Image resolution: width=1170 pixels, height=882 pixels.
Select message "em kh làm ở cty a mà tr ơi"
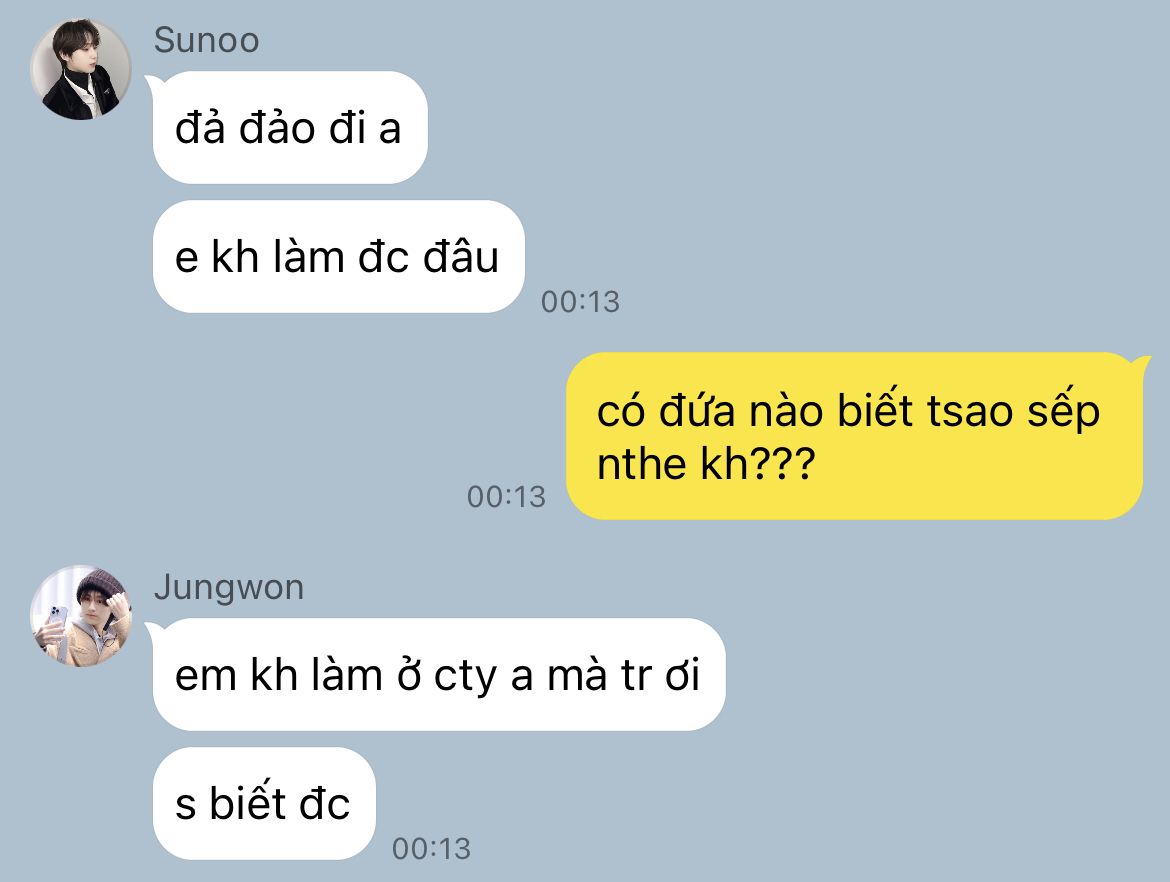pos(439,675)
